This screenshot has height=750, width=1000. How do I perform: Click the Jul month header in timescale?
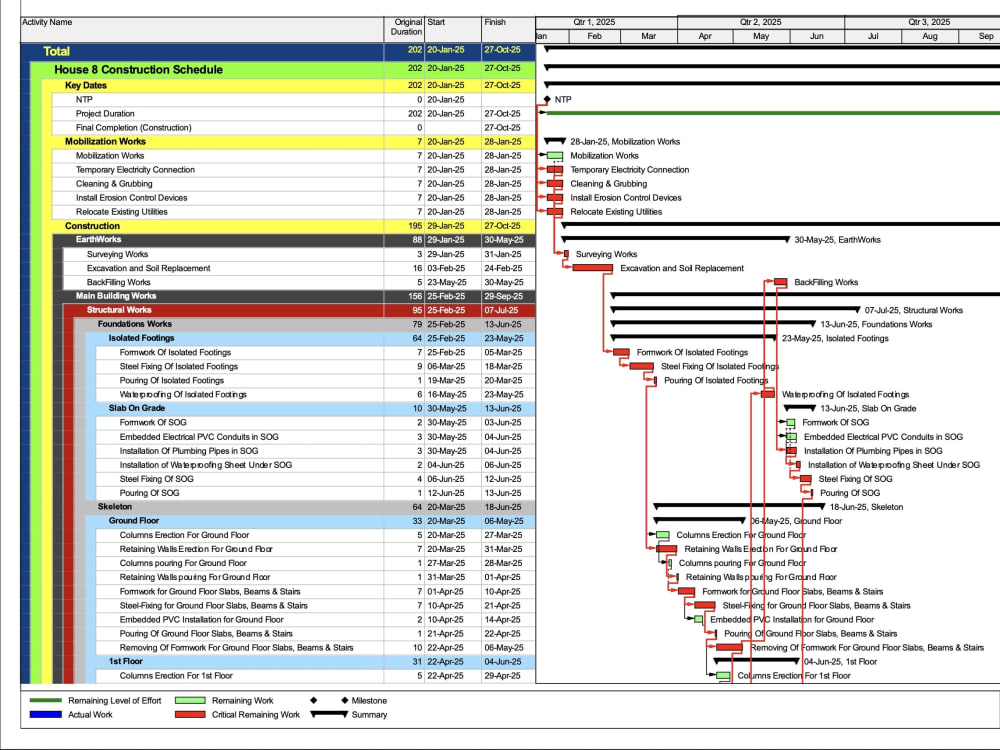click(x=872, y=36)
